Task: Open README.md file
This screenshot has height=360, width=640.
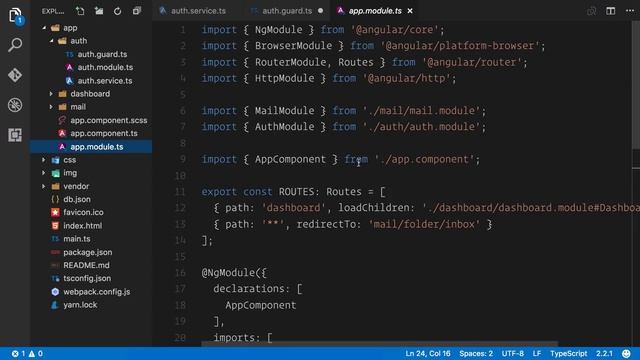Action: (x=86, y=265)
